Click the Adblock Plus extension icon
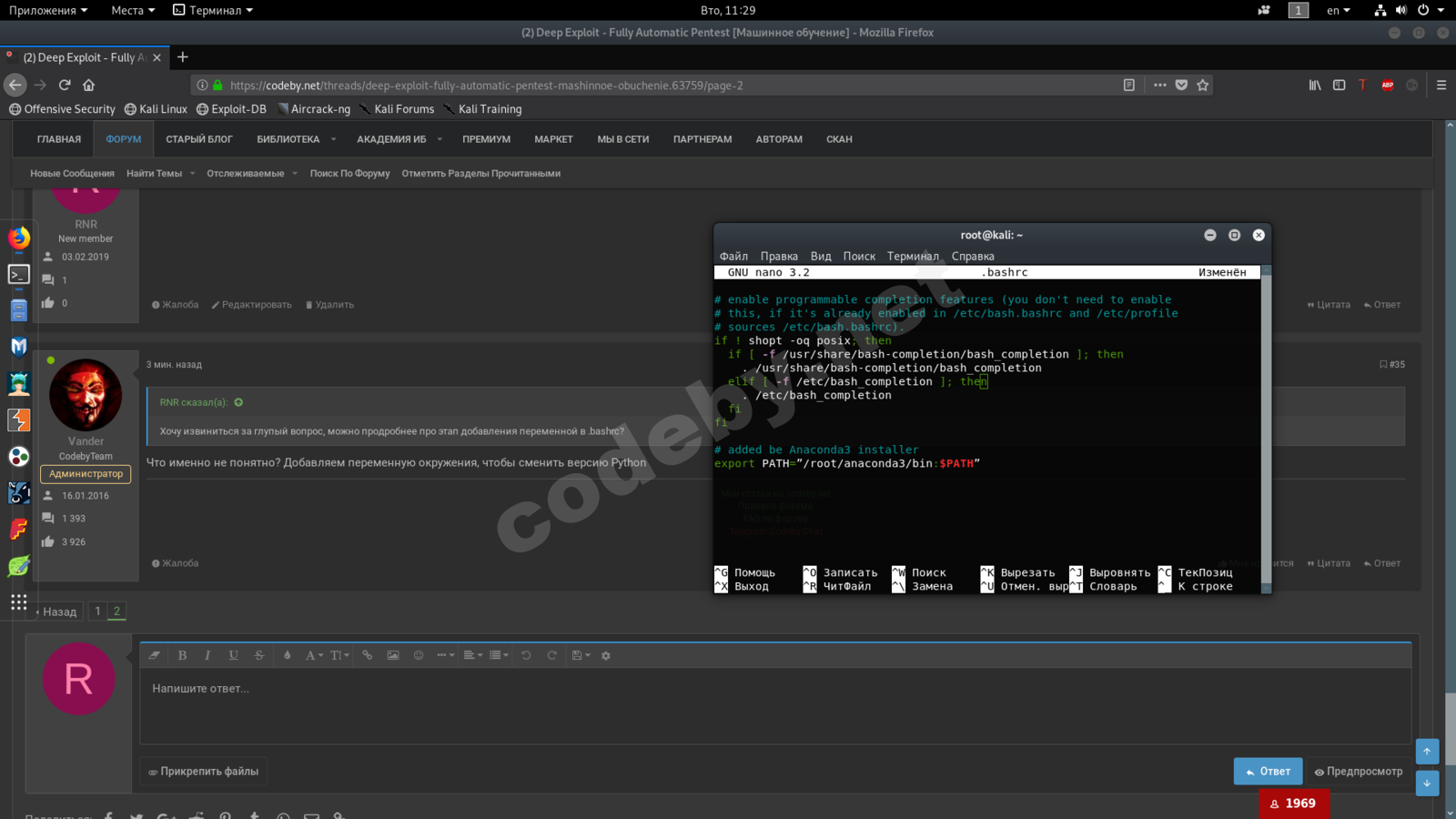Image resolution: width=1456 pixels, height=819 pixels. pyautogui.click(x=1387, y=85)
